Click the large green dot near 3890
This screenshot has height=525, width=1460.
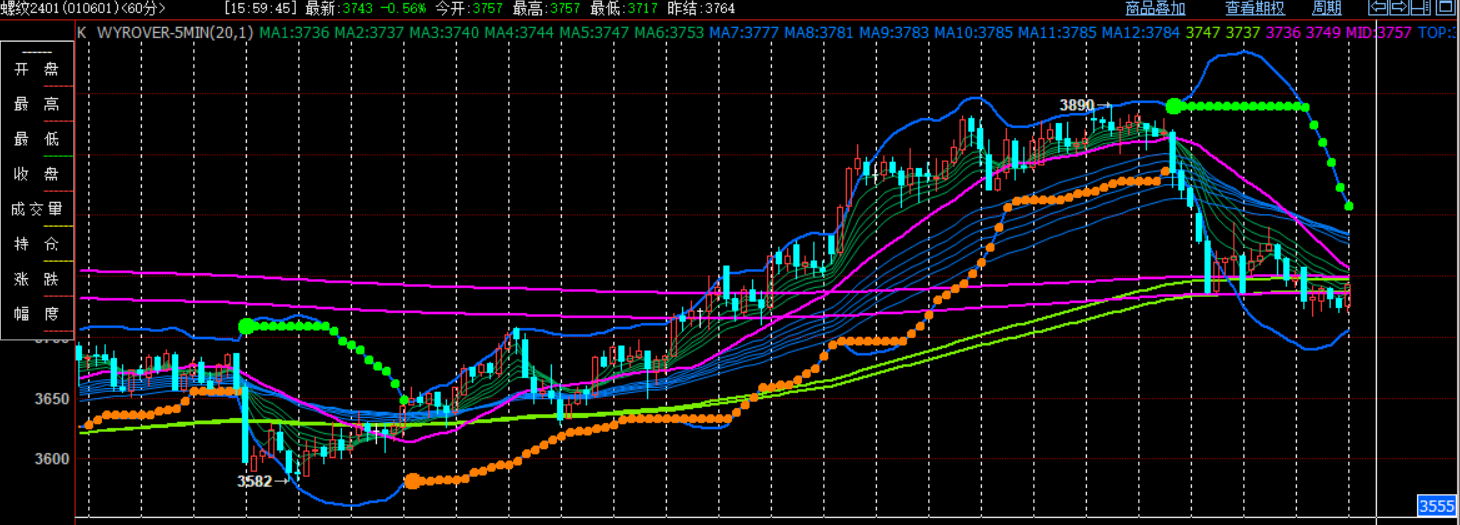click(1175, 106)
